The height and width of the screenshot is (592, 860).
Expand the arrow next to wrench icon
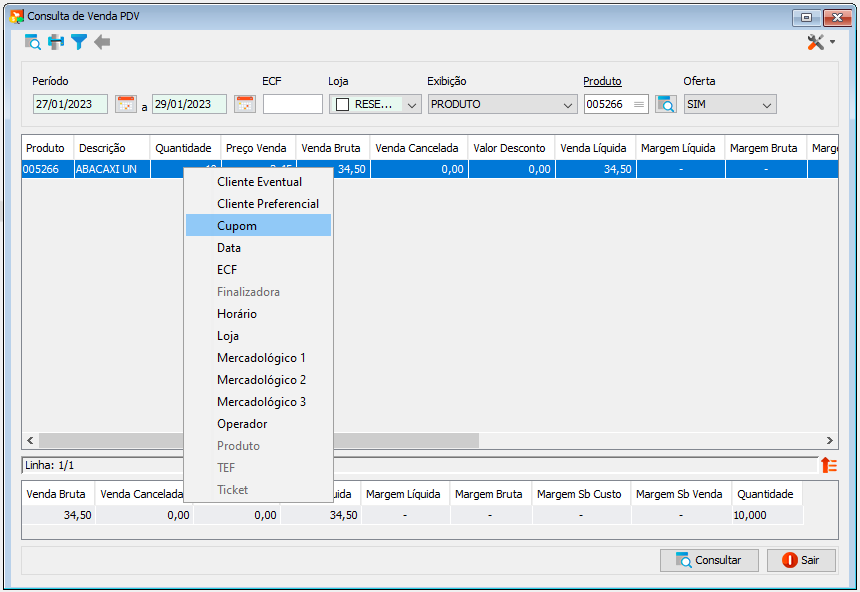832,42
